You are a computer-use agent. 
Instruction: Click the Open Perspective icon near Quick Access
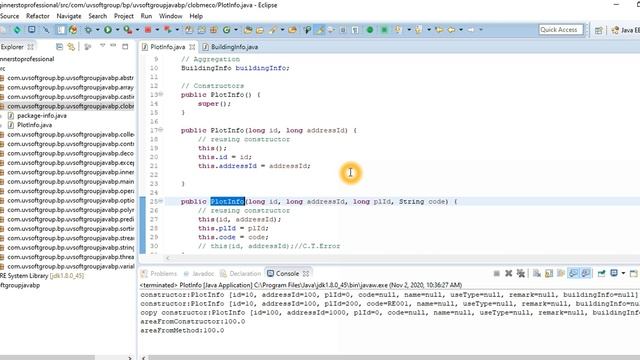598,30
